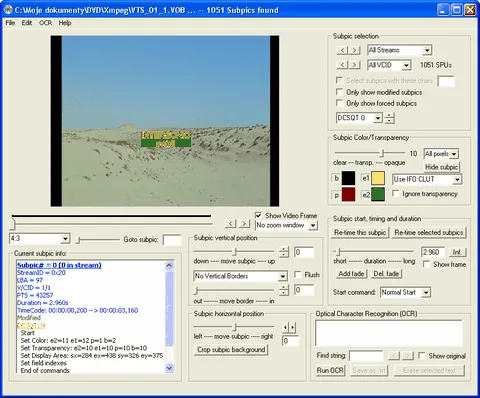The height and width of the screenshot is (398, 480).
Task: Click the duration value field 2.960
Action: [x=433, y=252]
